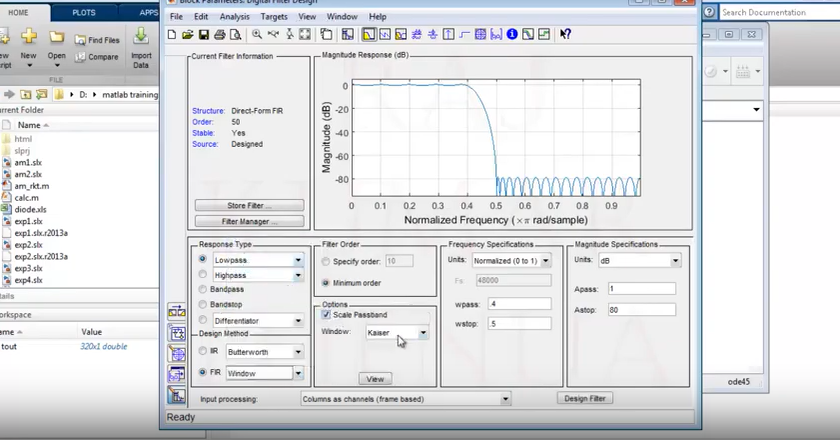Expand the Lowpass type dropdown

(258, 260)
